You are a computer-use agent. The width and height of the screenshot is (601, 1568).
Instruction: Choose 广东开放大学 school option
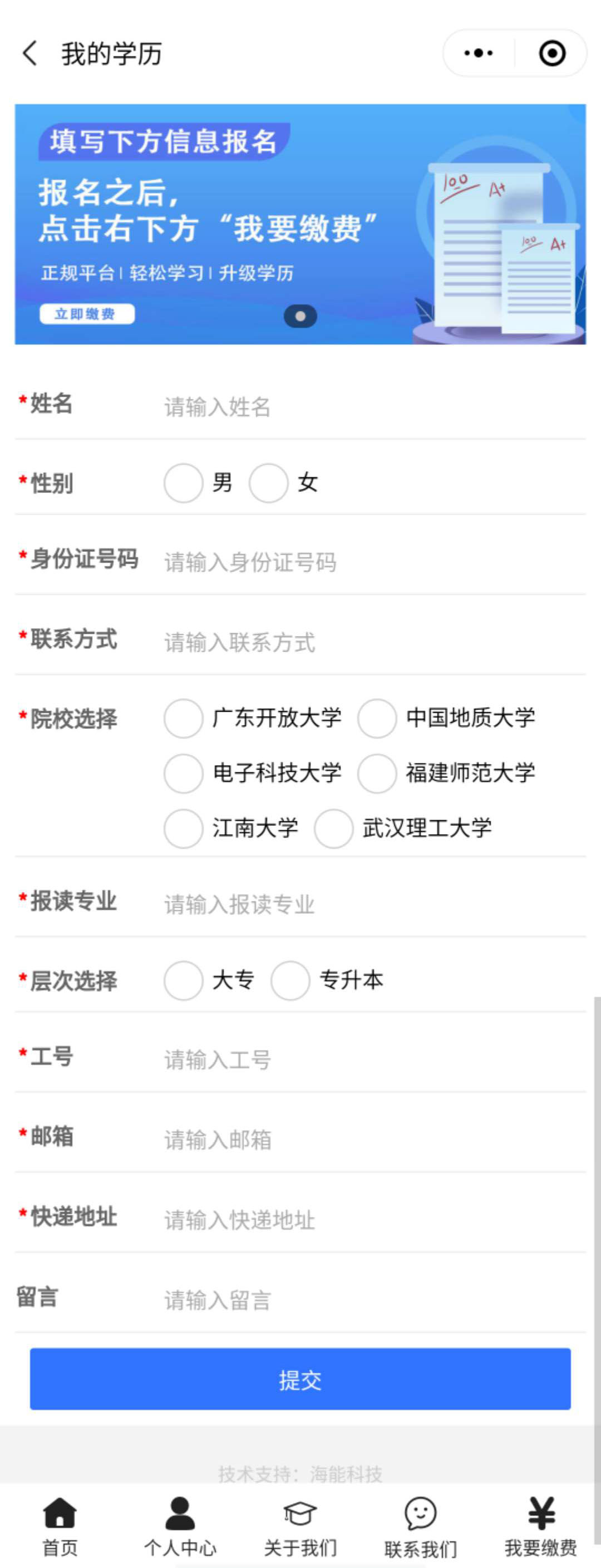(x=183, y=718)
